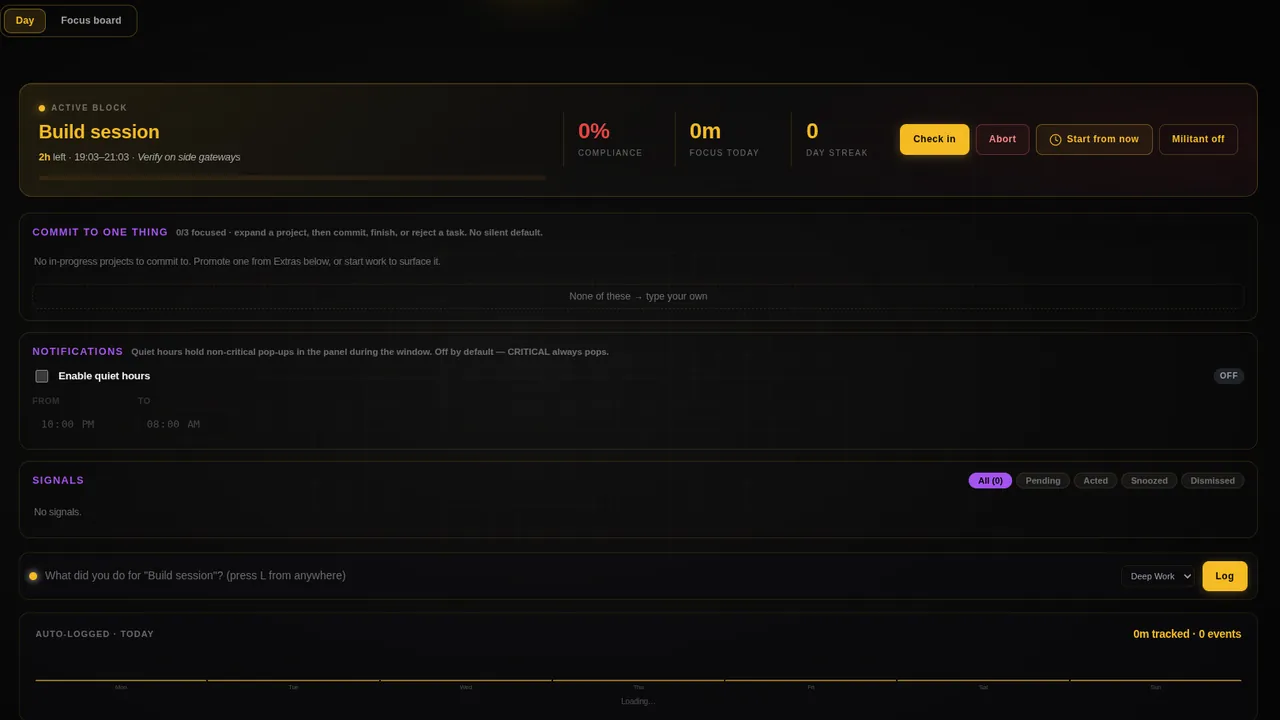Open the Deep Work category dropdown
1280x720 pixels.
1158,576
